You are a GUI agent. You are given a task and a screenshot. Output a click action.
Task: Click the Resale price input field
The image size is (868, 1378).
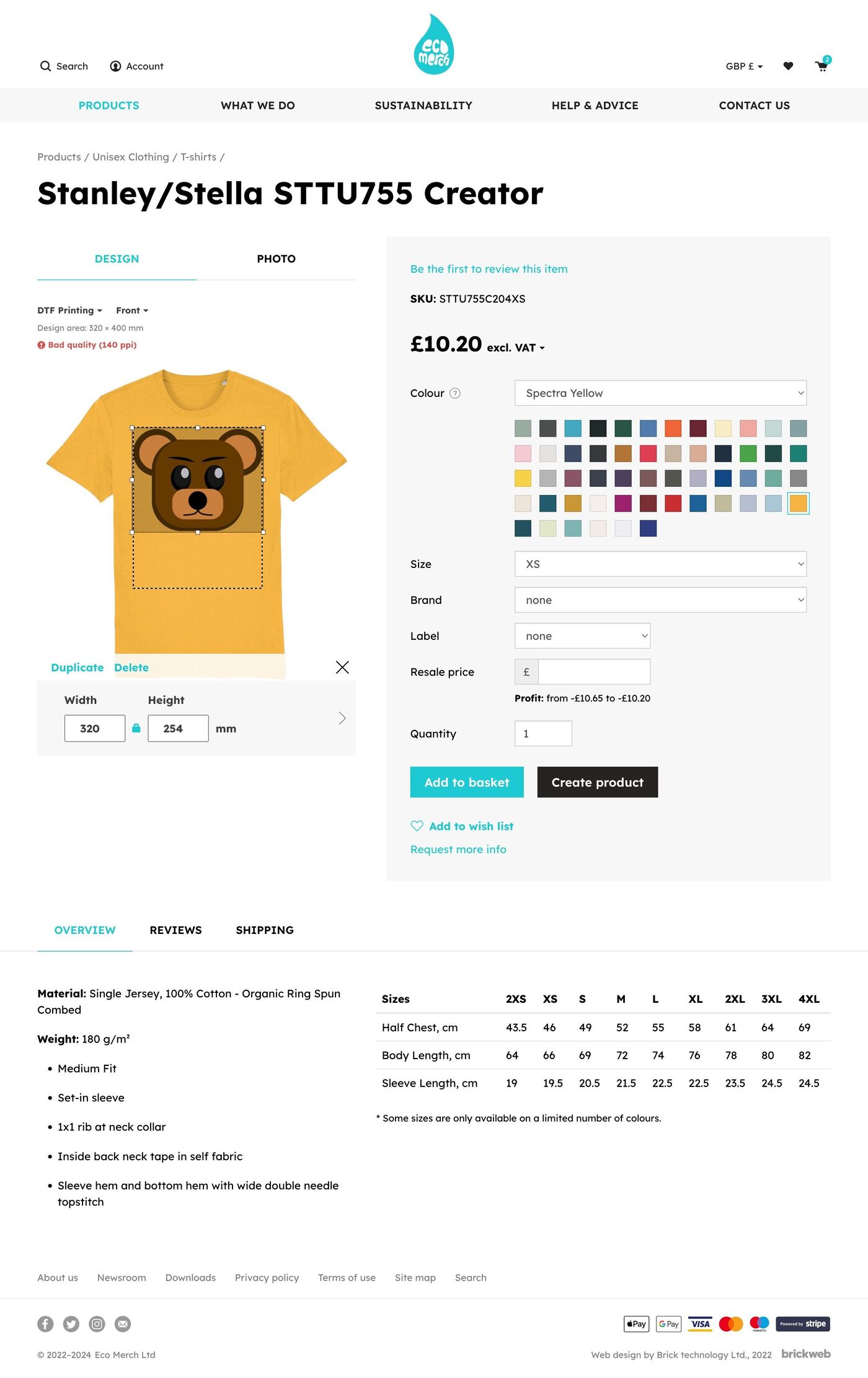(x=593, y=672)
